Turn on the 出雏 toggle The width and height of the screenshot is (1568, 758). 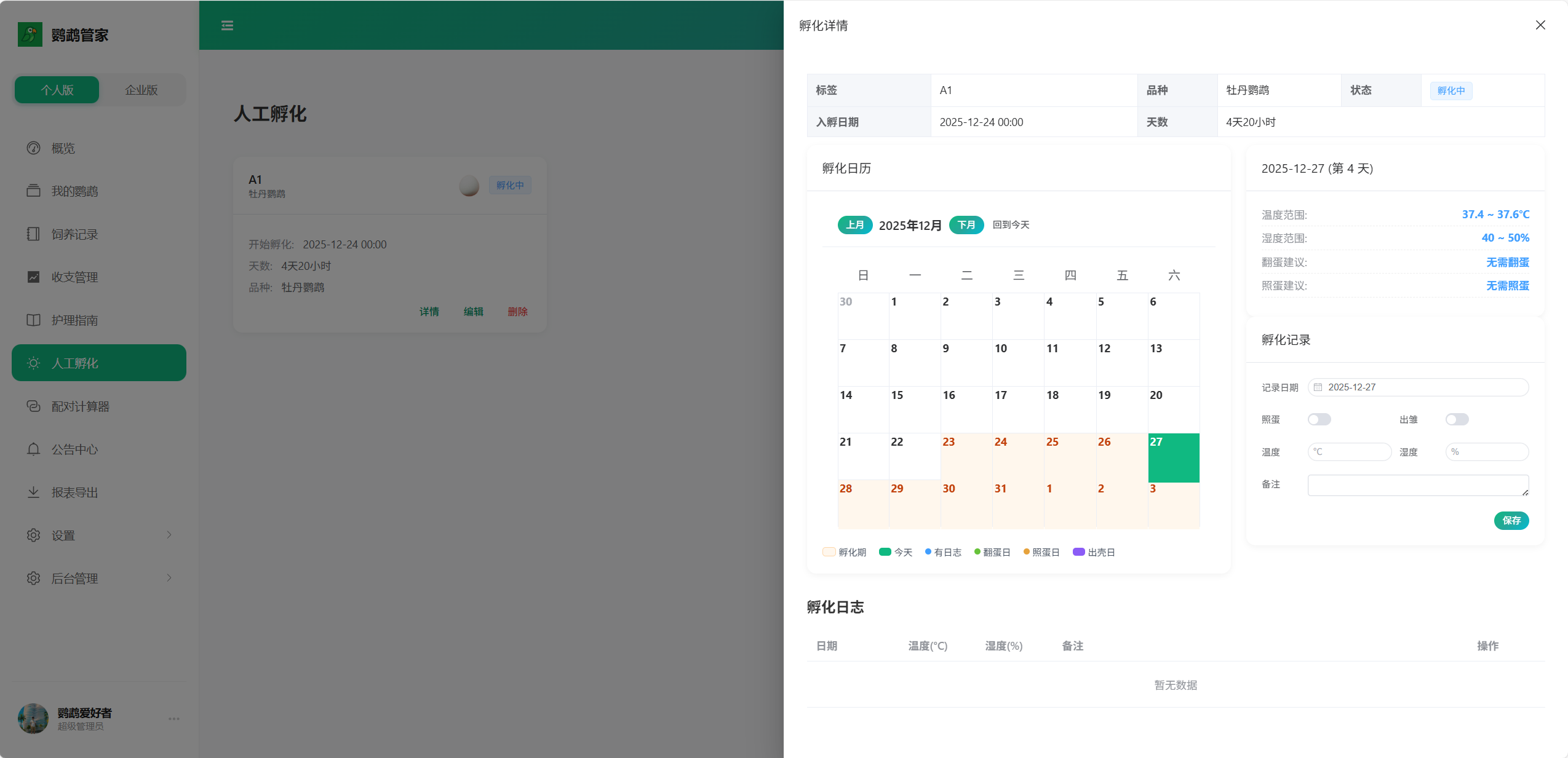click(1457, 419)
